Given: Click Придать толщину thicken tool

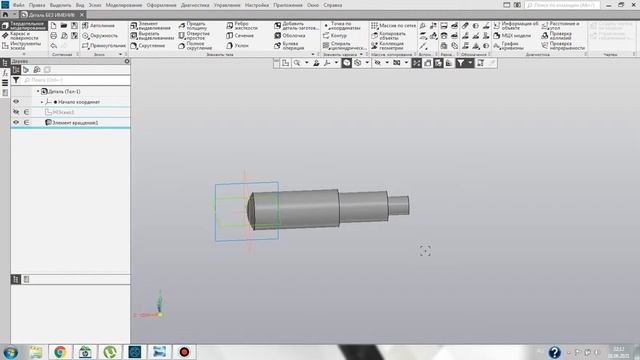Looking at the screenshot, I should [x=193, y=26].
